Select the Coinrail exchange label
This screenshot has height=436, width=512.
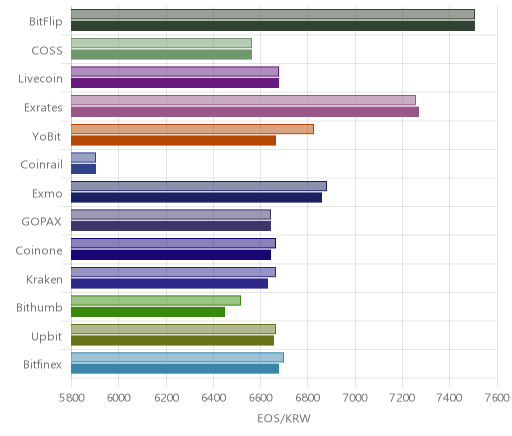tap(41, 165)
